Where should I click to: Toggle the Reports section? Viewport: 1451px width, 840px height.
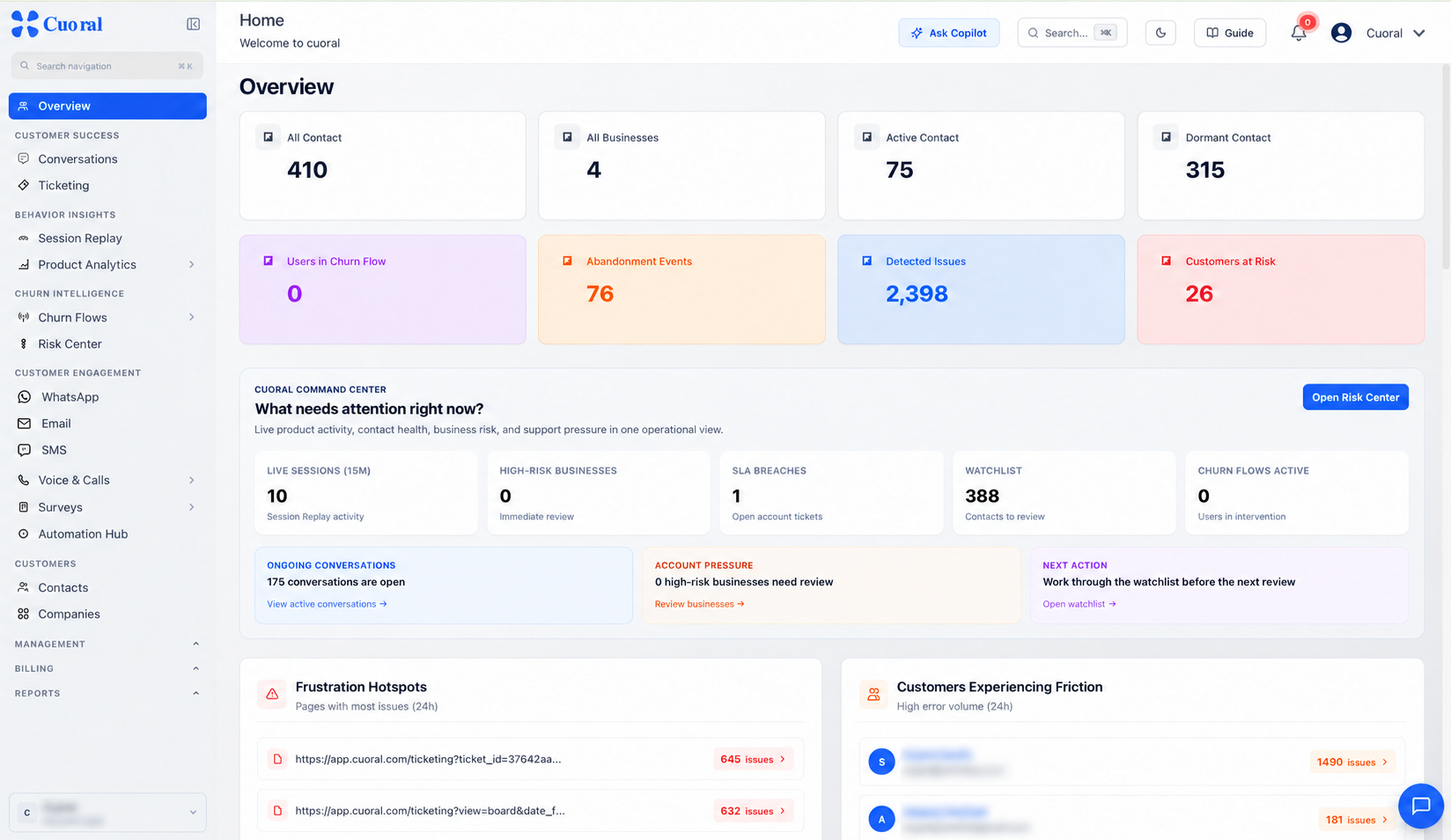click(x=195, y=693)
